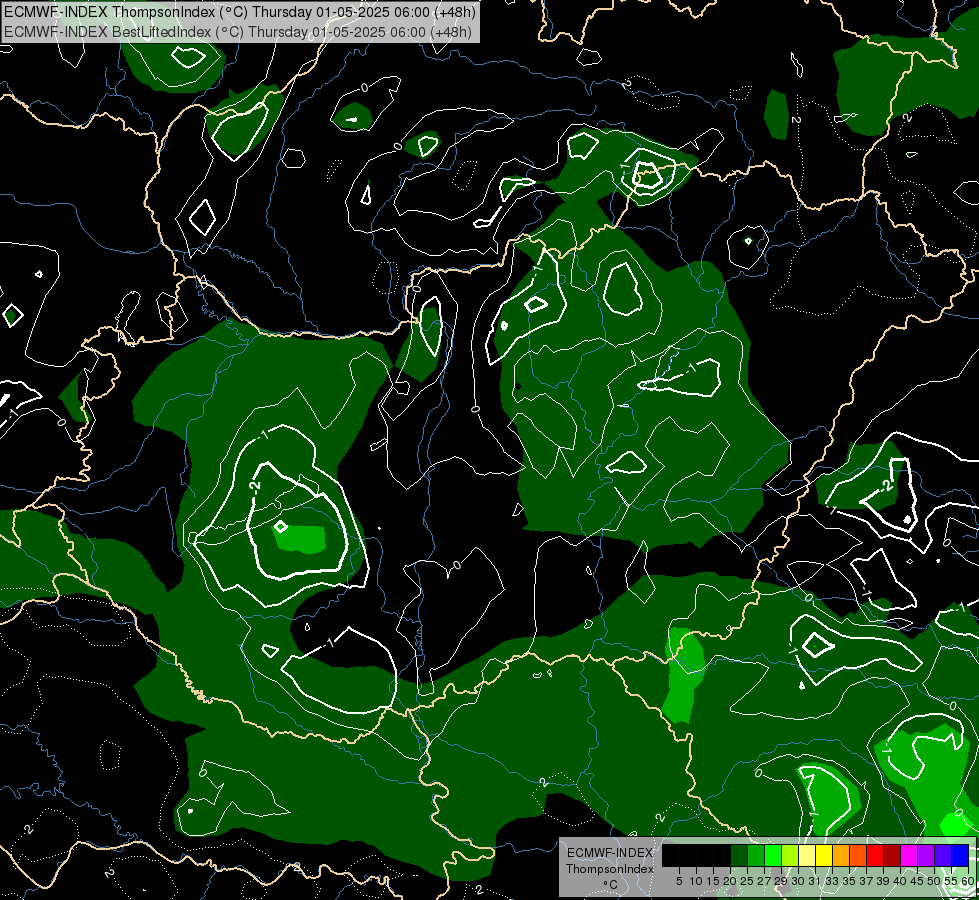The image size is (979, 900).
Task: Click the °C unit label in the legend
Action: coord(610,885)
